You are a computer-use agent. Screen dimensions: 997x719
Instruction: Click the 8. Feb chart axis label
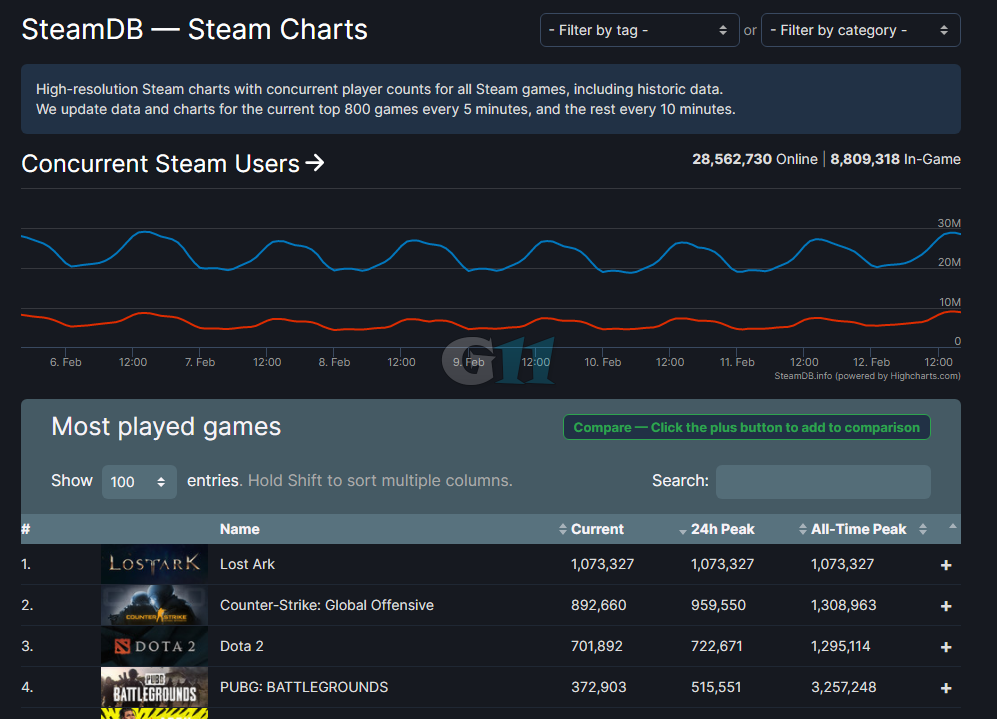tap(334, 362)
